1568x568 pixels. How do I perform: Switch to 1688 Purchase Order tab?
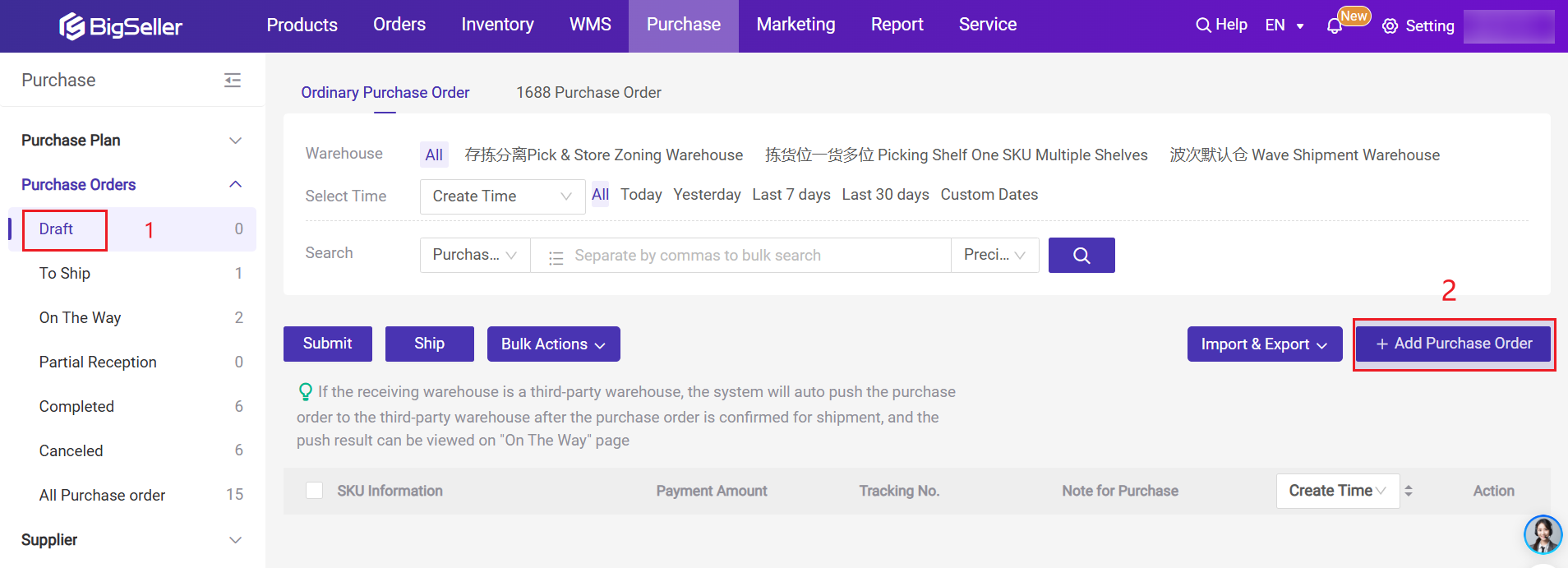pyautogui.click(x=588, y=93)
